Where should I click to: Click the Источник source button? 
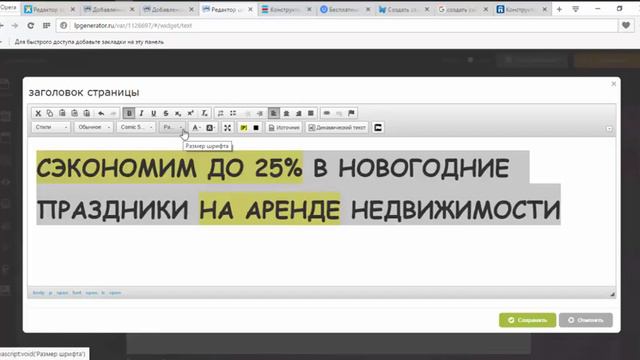[284, 128]
